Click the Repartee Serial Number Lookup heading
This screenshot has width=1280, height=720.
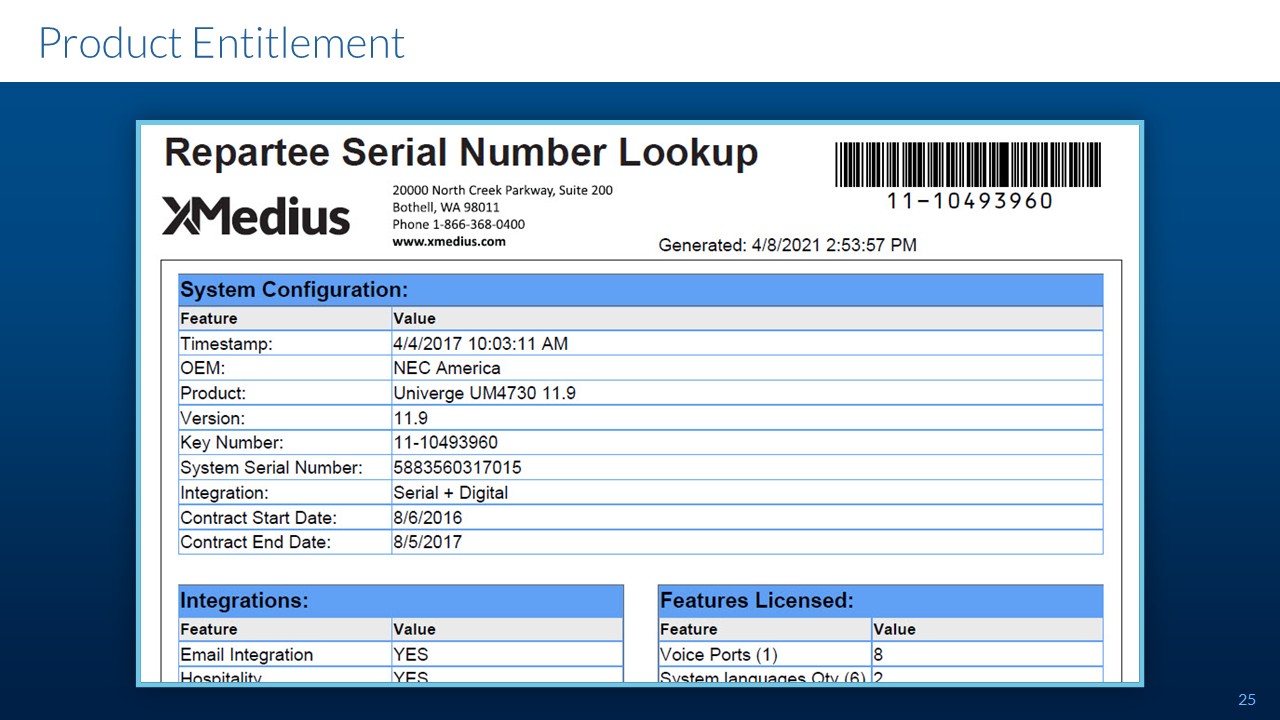click(x=461, y=153)
